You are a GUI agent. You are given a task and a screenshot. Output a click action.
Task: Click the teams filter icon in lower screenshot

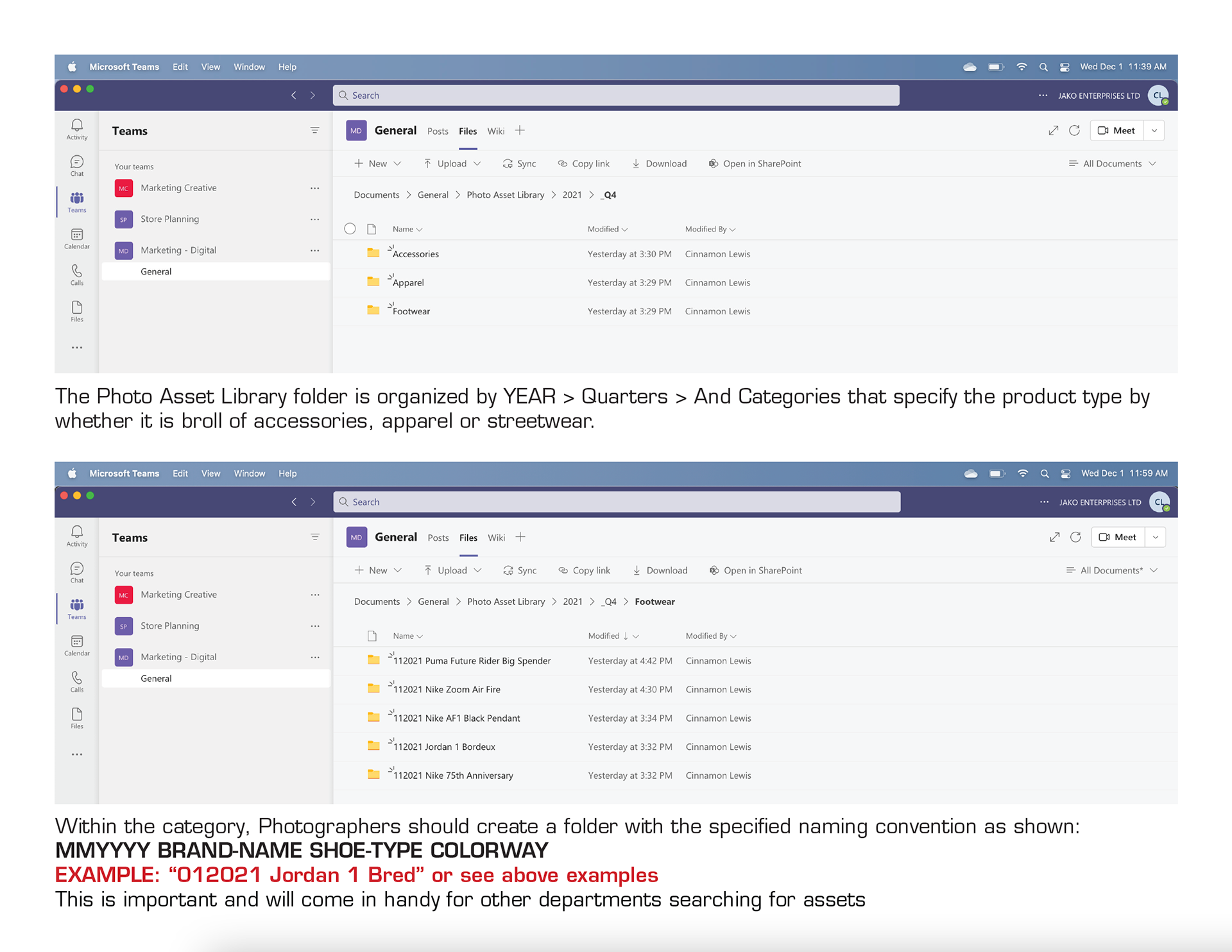click(x=315, y=537)
